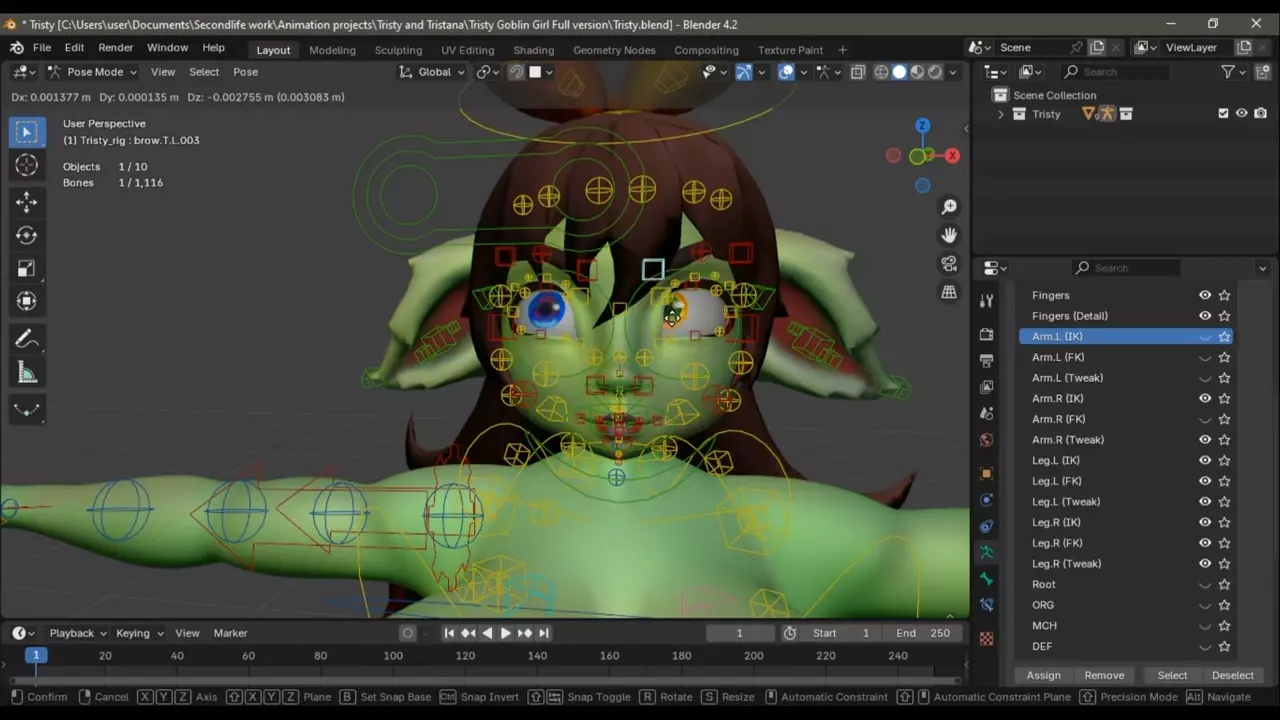
Task: Activate the Cursor tool
Action: tap(27, 165)
